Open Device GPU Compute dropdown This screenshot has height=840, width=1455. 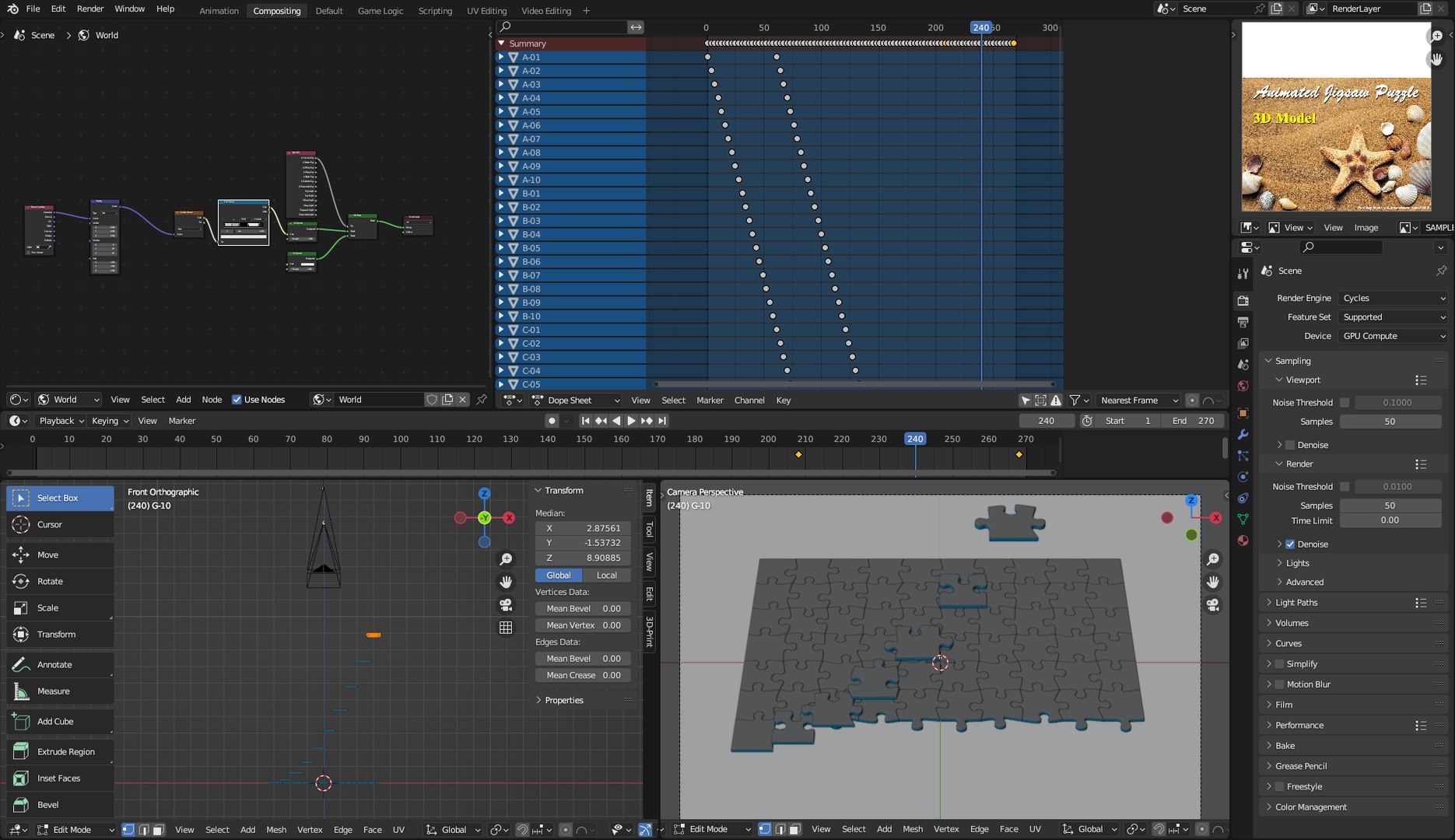[x=1394, y=336]
